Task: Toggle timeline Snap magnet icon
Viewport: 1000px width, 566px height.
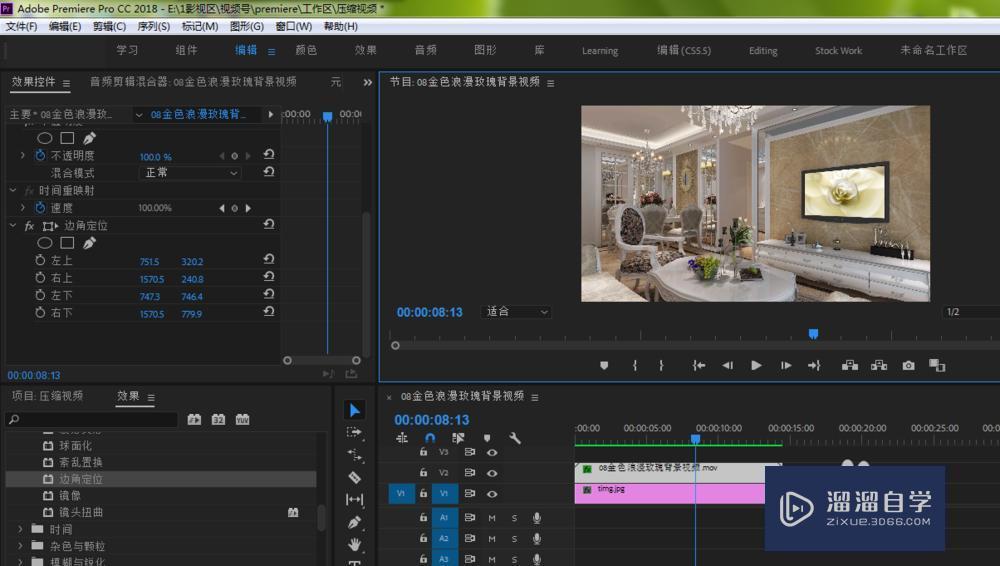Action: (x=430, y=438)
